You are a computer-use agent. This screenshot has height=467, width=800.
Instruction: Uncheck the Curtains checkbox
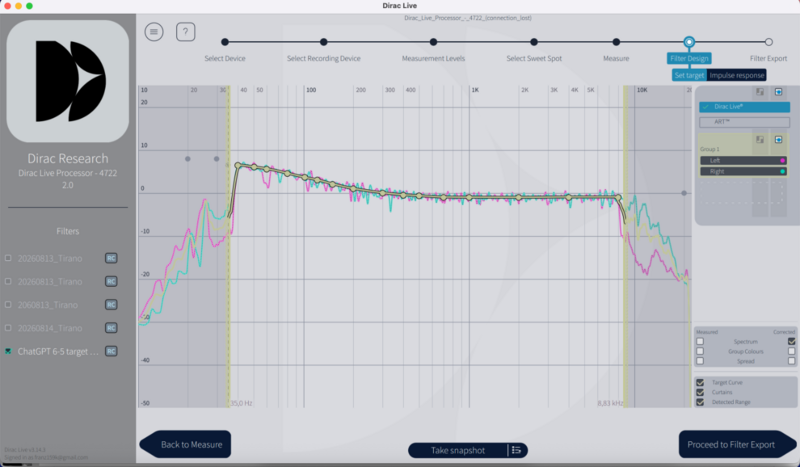[x=700, y=392]
